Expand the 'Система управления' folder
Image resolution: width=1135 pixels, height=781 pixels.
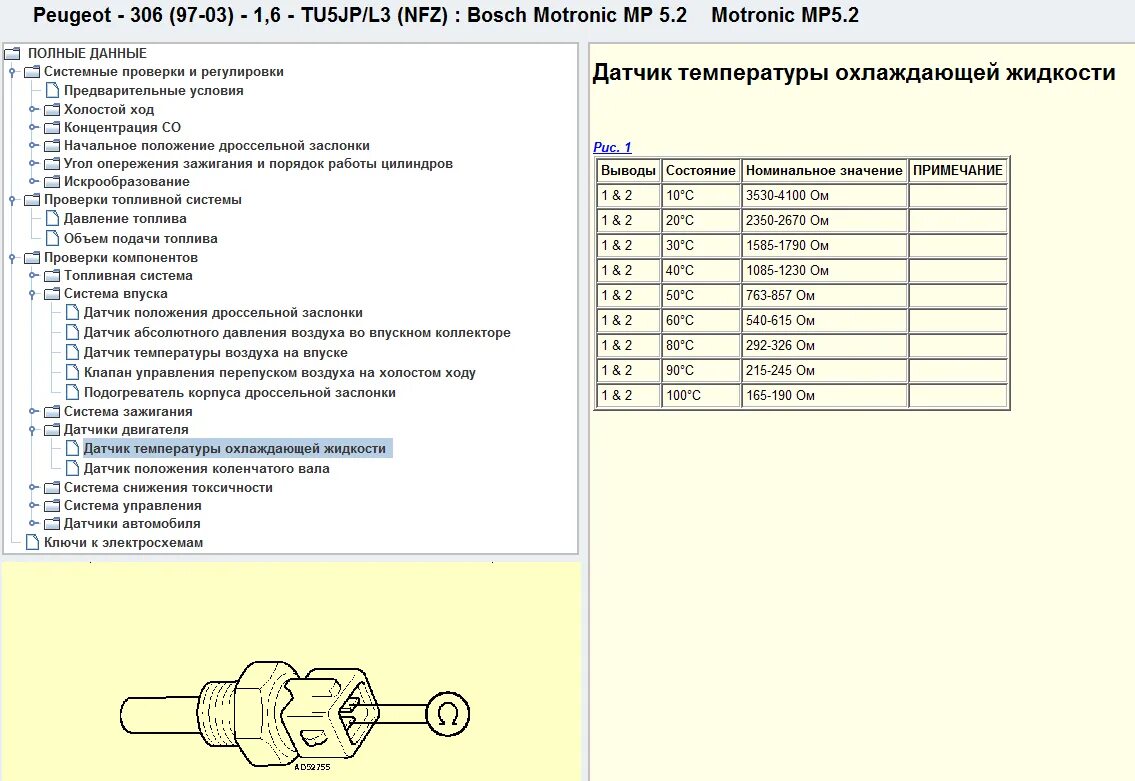coord(33,505)
